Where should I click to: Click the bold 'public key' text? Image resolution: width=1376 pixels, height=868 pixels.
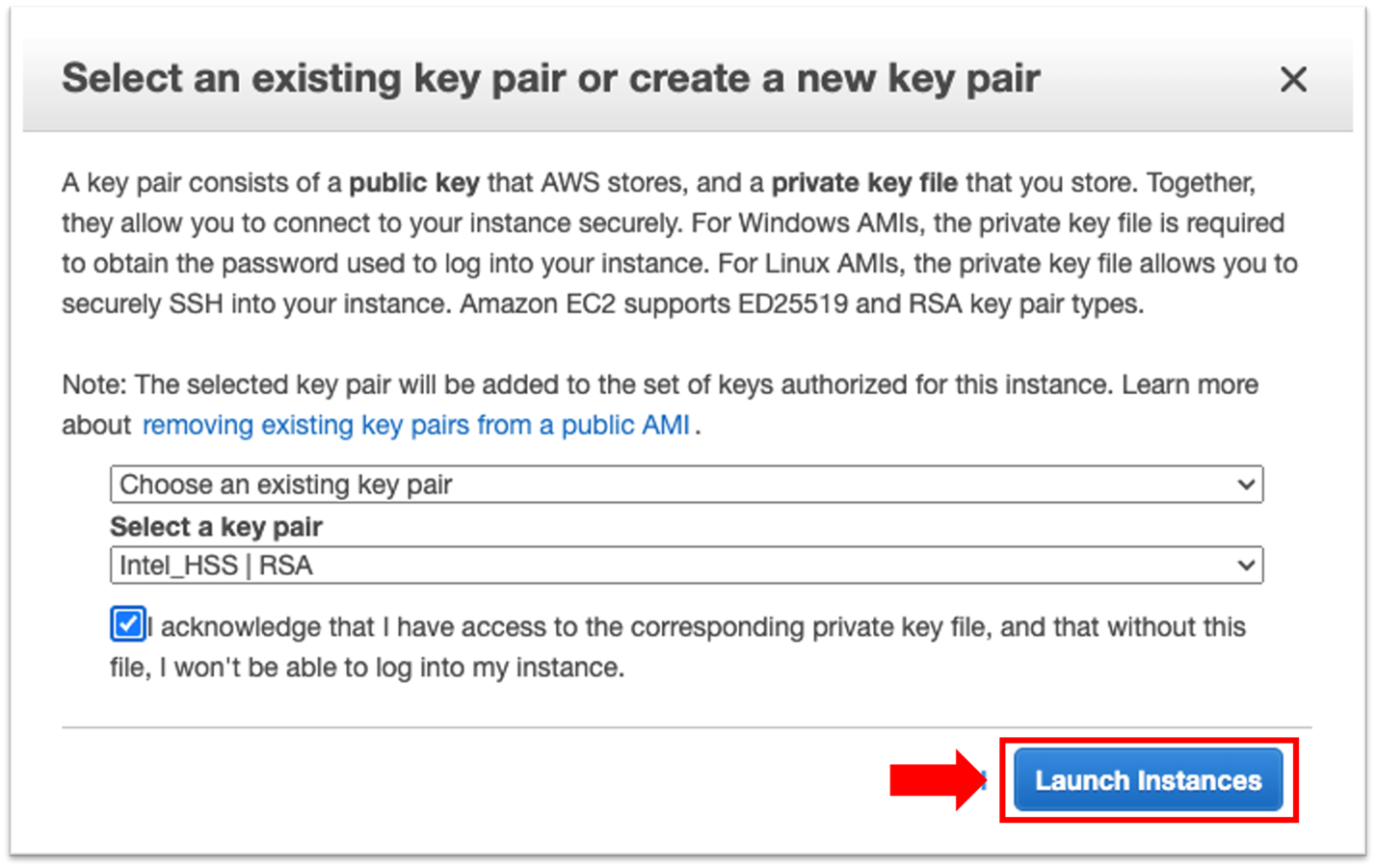pos(413,183)
